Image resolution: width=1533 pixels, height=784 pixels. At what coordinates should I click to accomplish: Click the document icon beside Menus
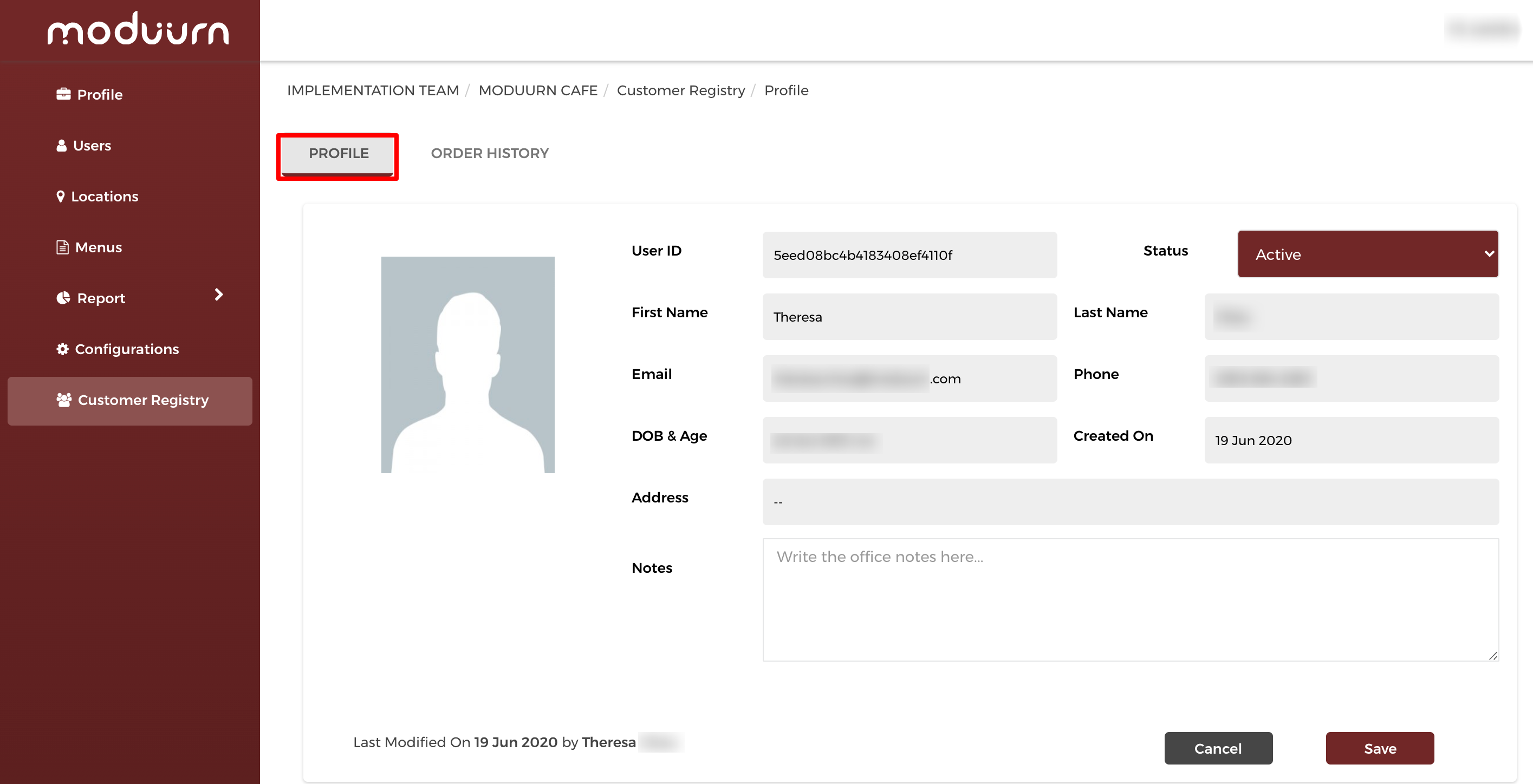(62, 247)
